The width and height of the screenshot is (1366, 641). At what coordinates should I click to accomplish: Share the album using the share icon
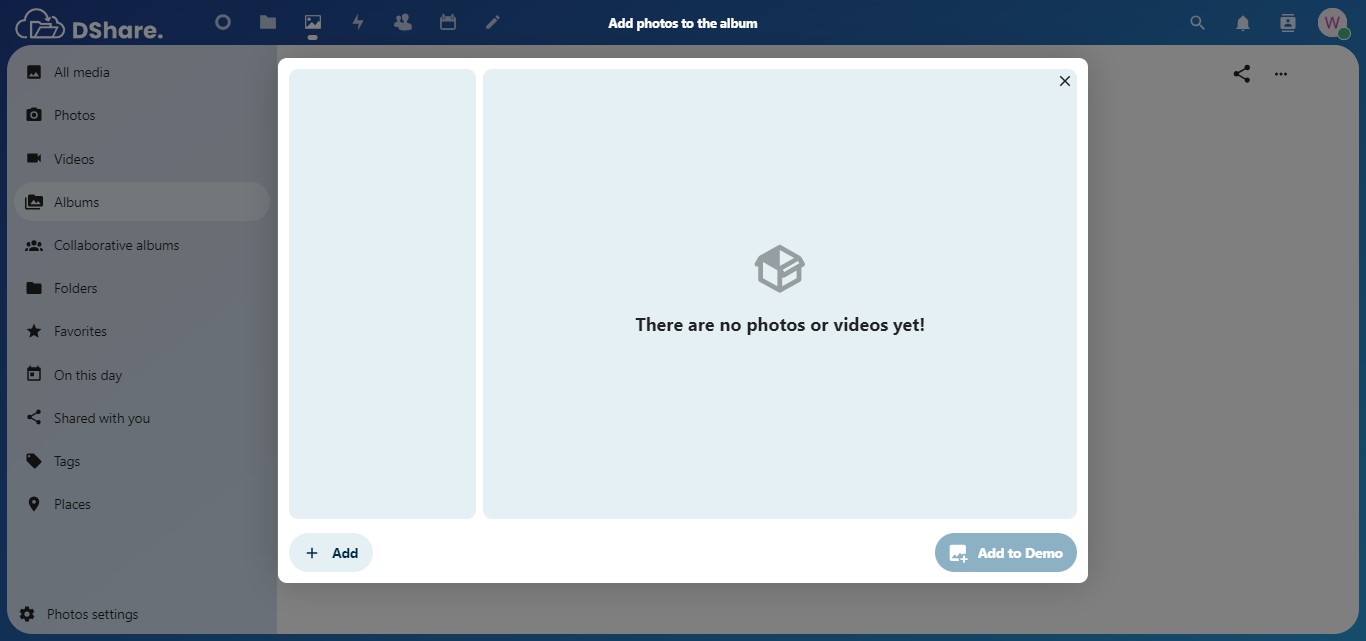coord(1241,73)
